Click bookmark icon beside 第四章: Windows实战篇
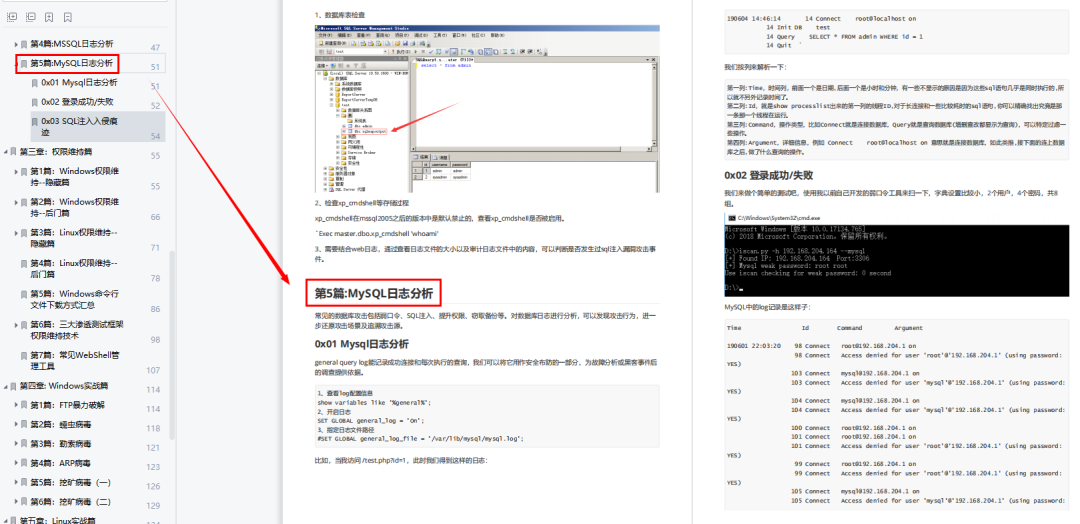Image resolution: width=1080 pixels, height=524 pixels. click(13, 386)
